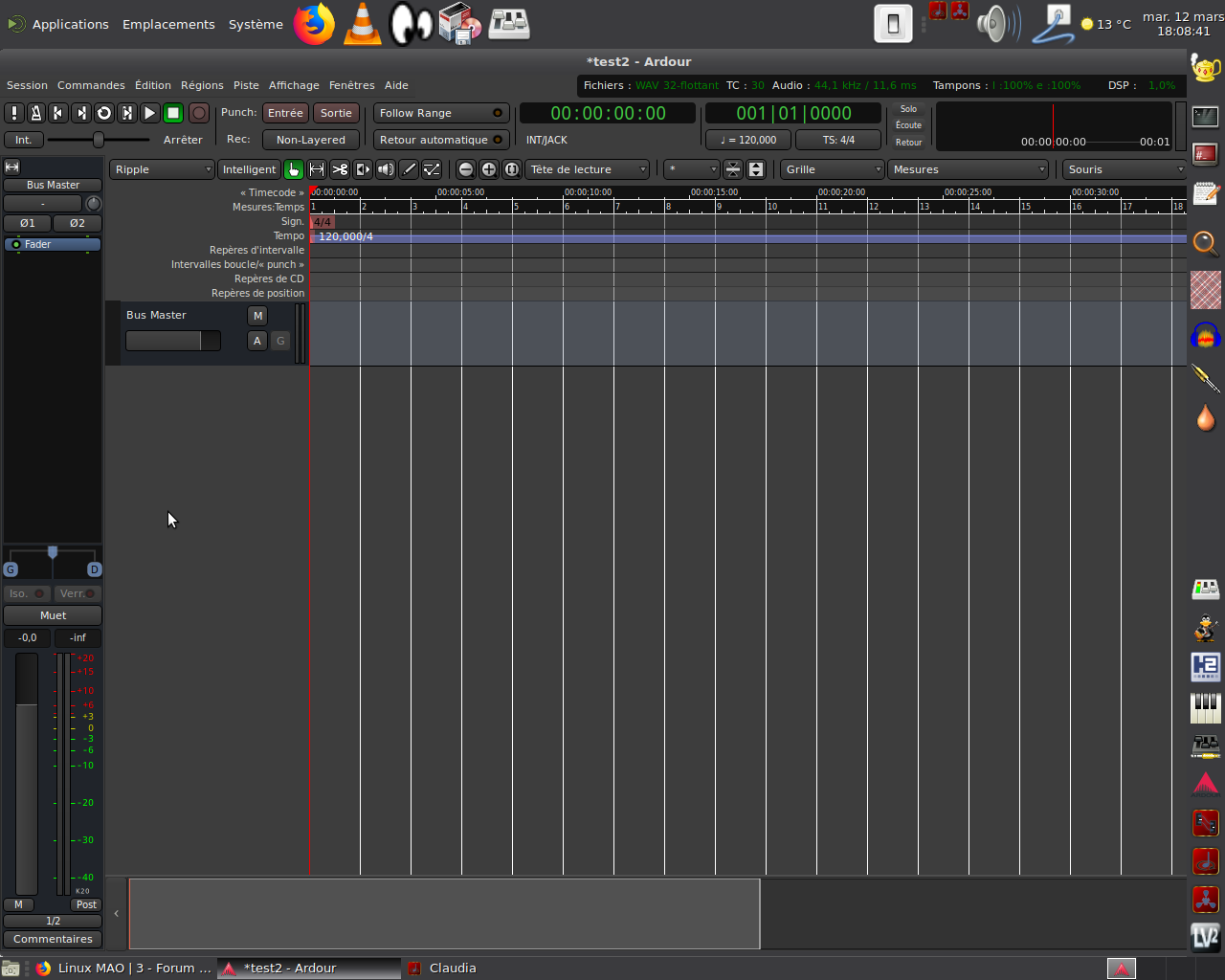Click the shuttle speed slider handle
The image size is (1225, 980).
click(98, 140)
